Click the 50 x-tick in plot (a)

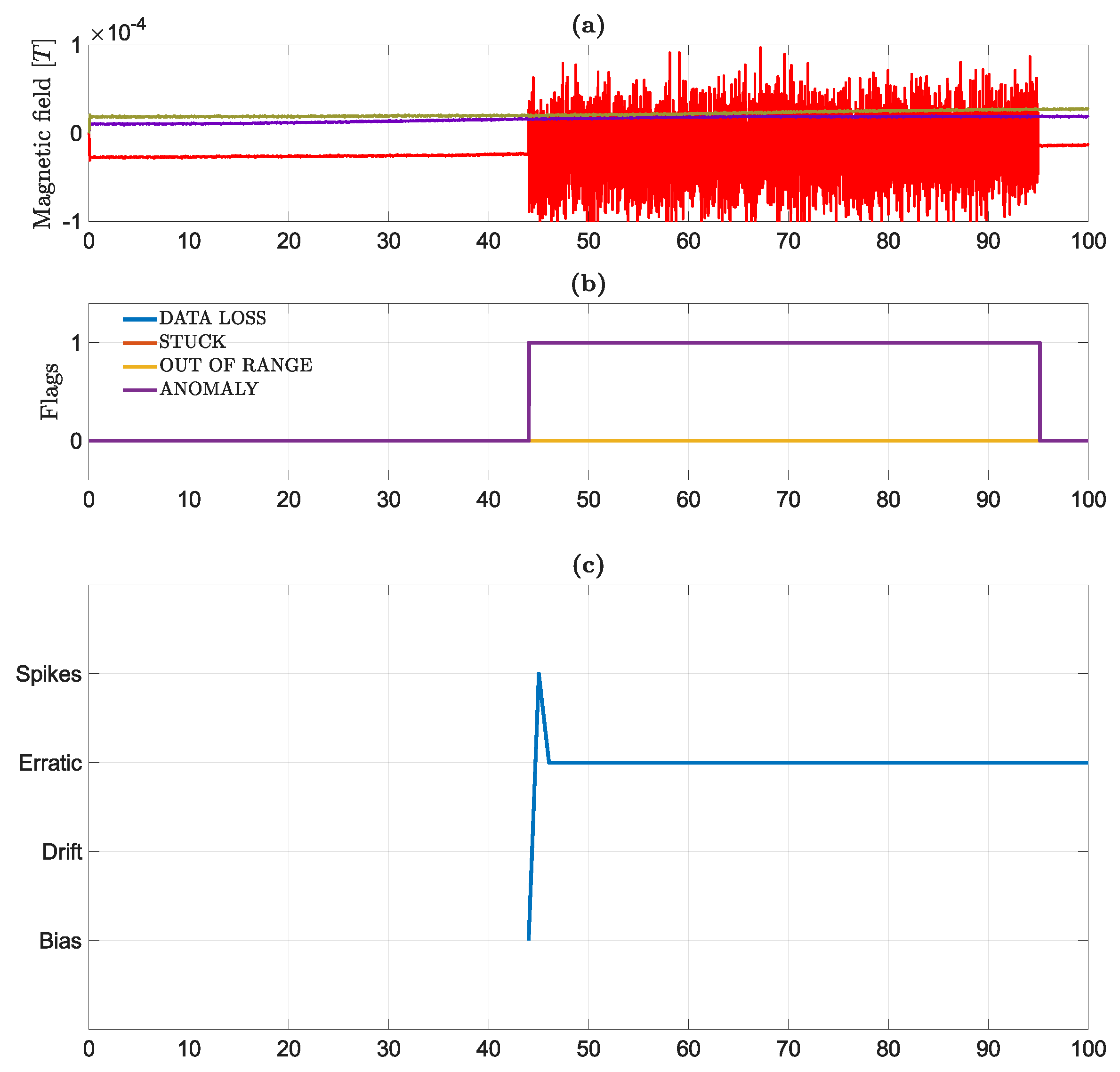coord(588,241)
